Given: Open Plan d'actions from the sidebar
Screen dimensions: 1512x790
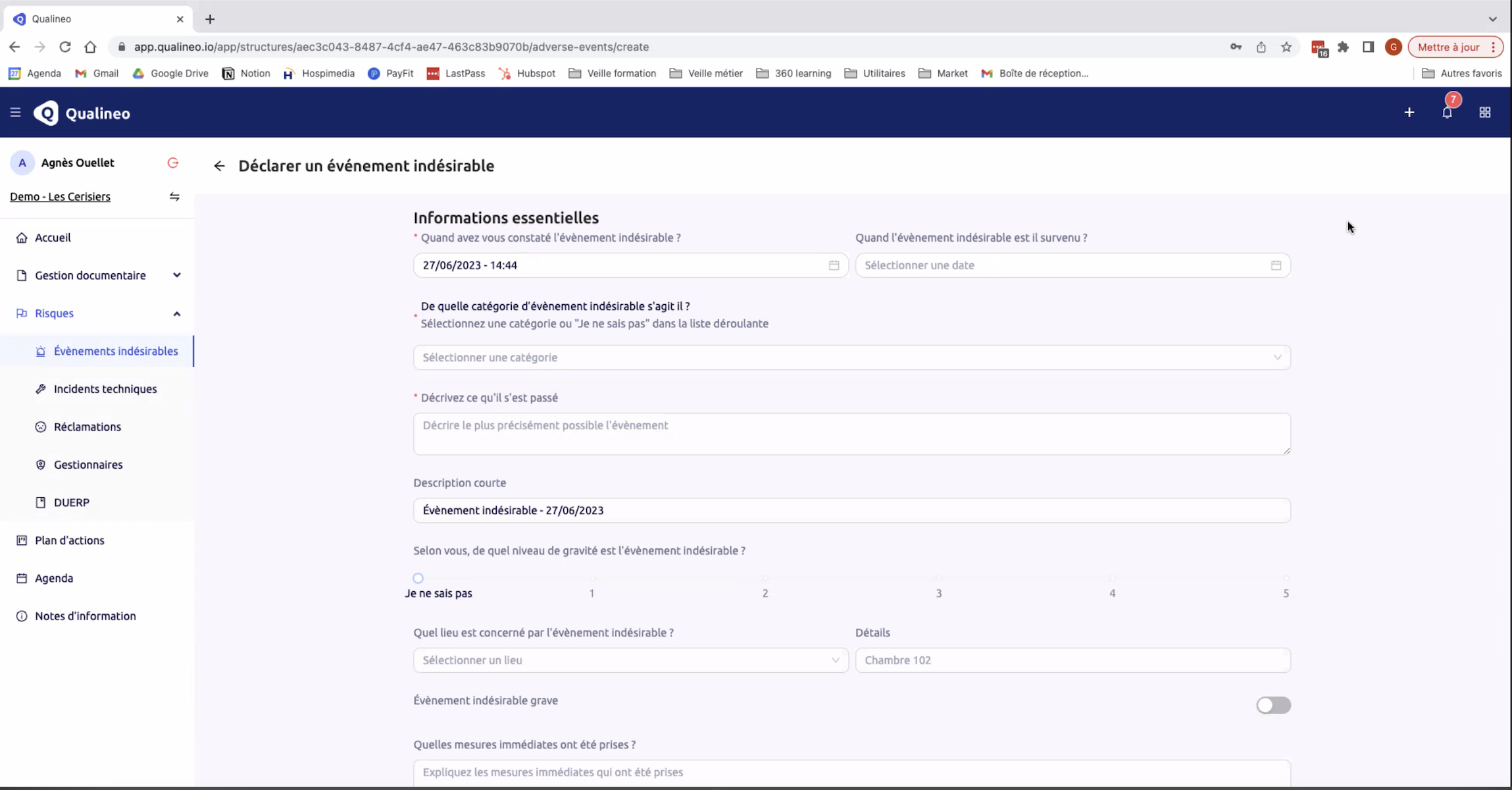Looking at the screenshot, I should point(69,539).
